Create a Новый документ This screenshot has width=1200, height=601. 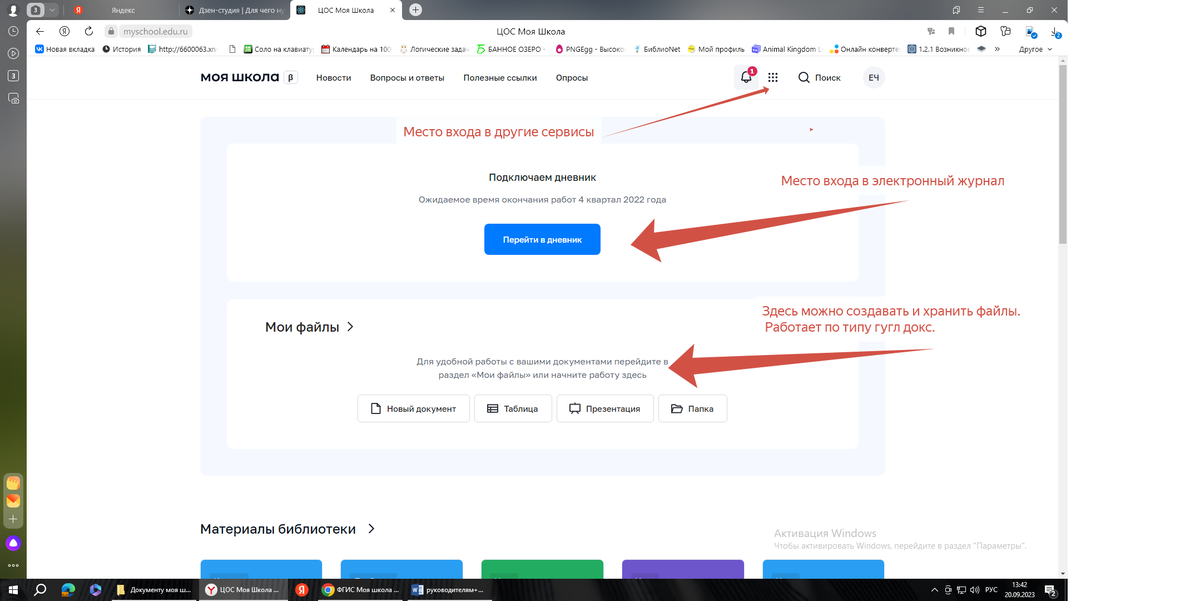pyautogui.click(x=413, y=408)
